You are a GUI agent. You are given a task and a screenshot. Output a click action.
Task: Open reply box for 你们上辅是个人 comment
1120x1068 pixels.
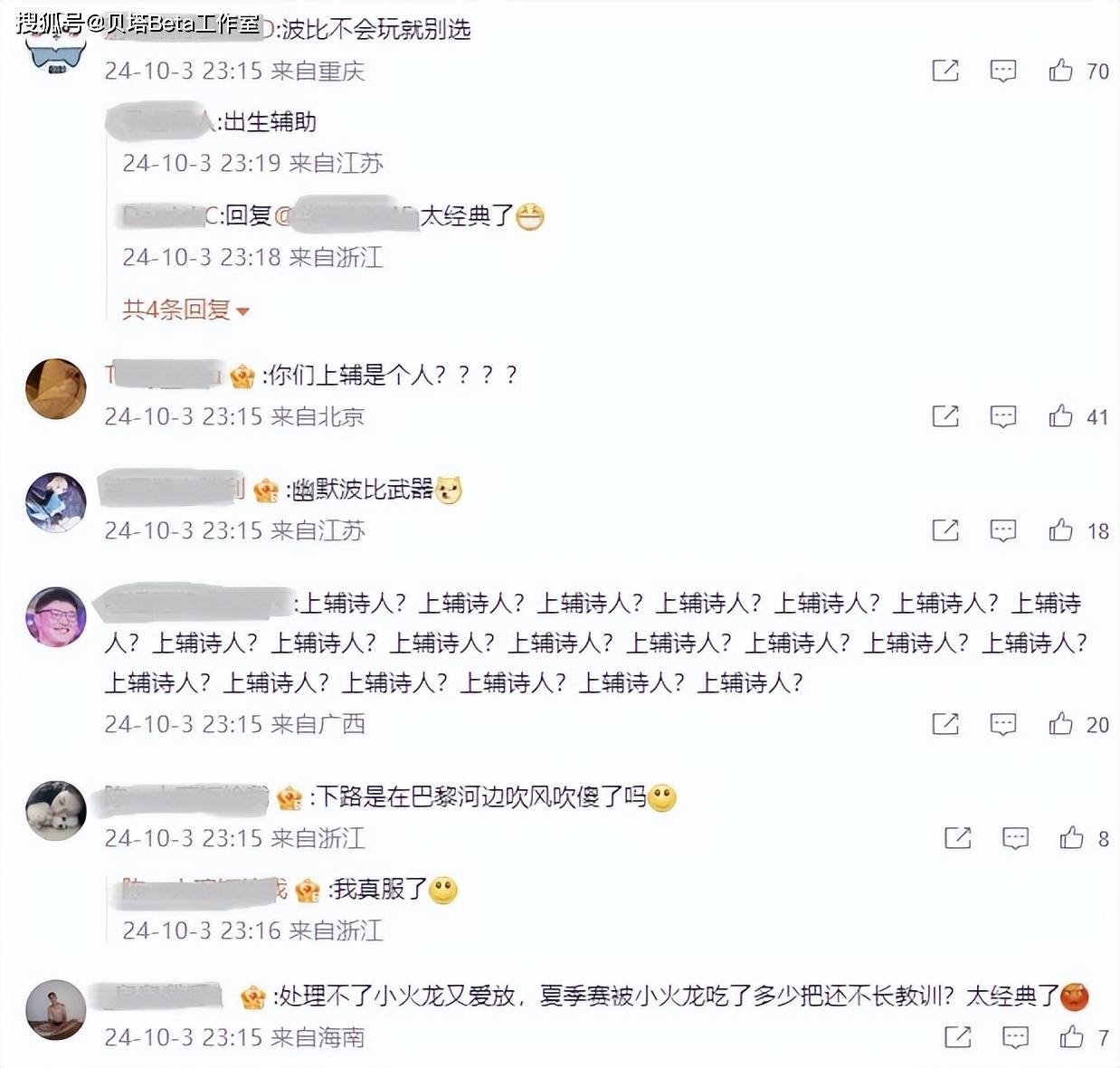tap(1003, 416)
